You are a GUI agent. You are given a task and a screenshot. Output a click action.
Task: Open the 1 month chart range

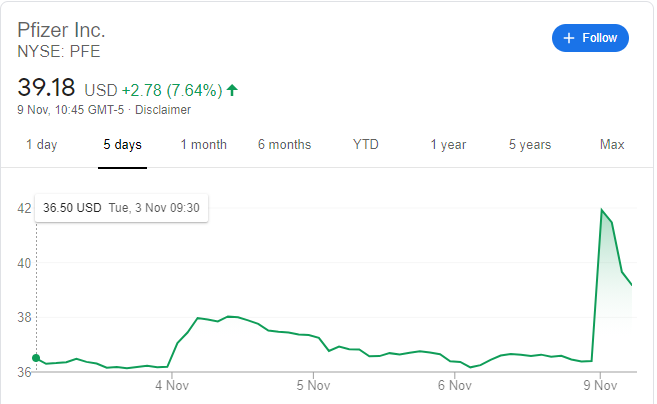204,145
